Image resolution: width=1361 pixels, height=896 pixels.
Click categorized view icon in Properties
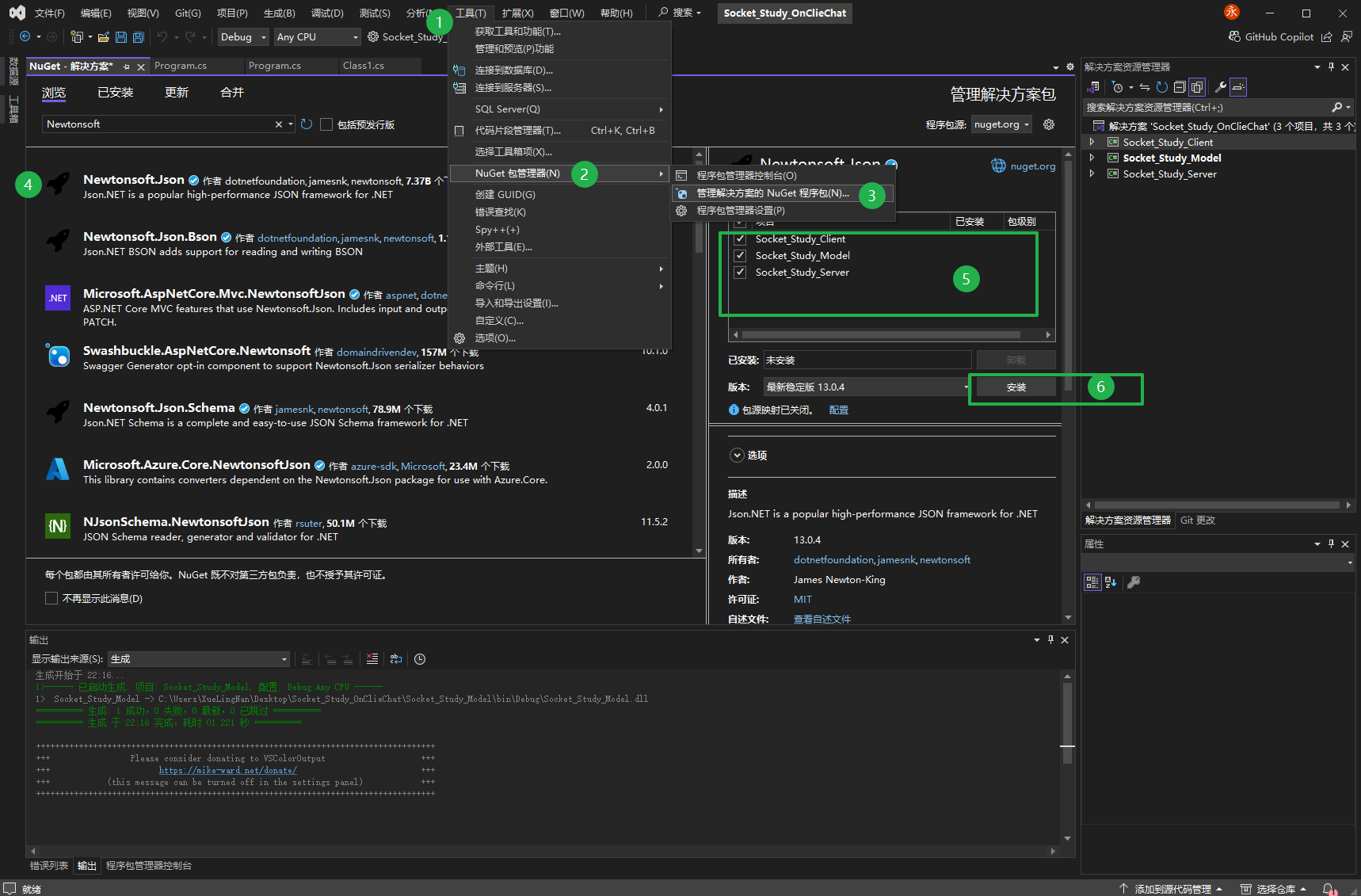[1092, 582]
